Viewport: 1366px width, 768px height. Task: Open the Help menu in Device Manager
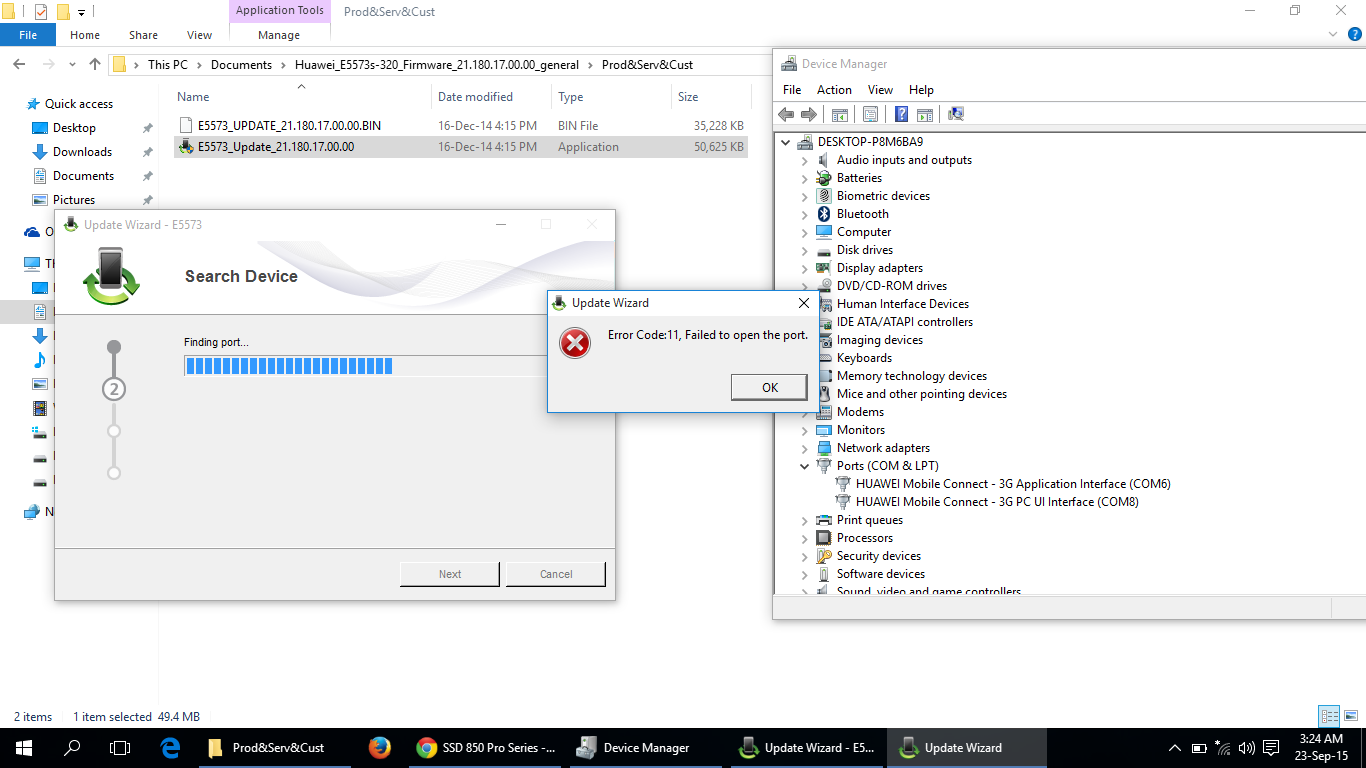pos(921,89)
